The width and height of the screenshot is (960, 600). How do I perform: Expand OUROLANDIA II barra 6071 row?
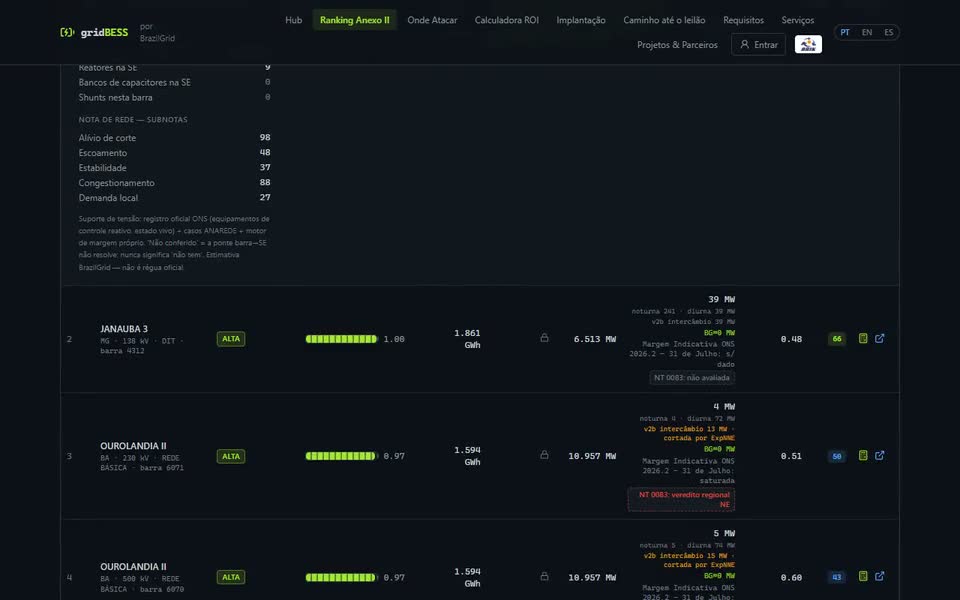pos(480,456)
